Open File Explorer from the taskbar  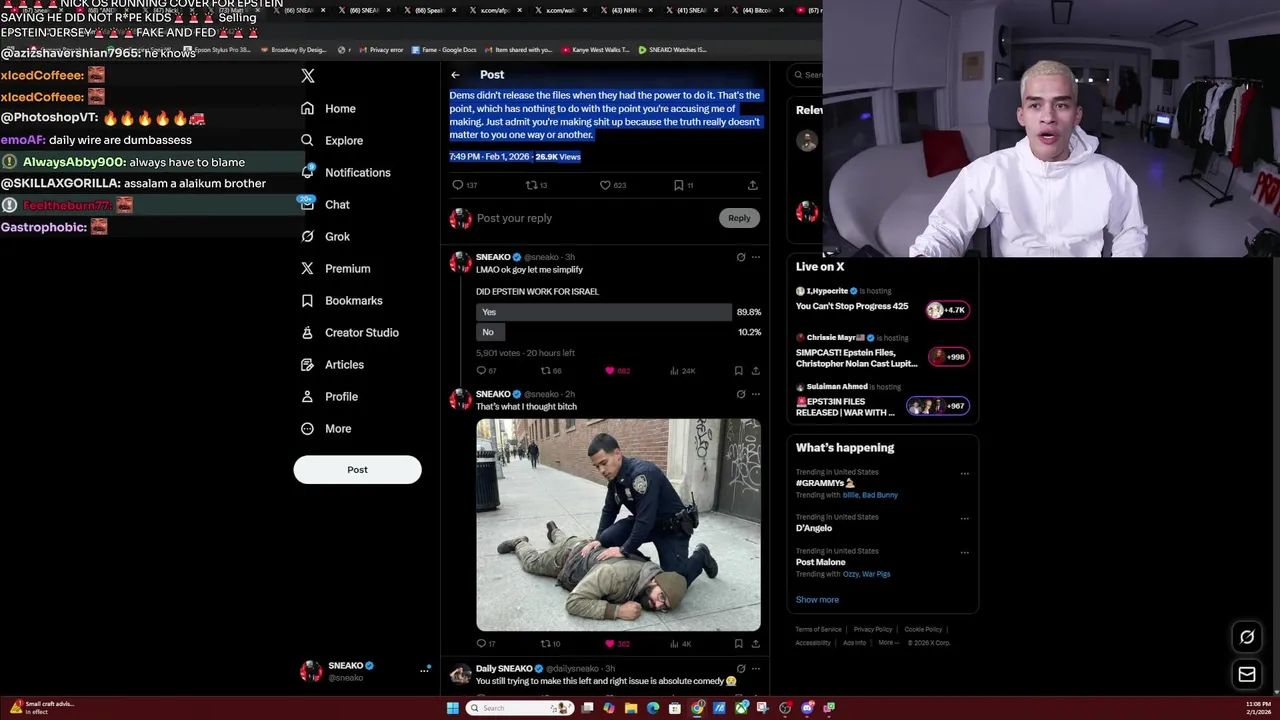(x=631, y=708)
